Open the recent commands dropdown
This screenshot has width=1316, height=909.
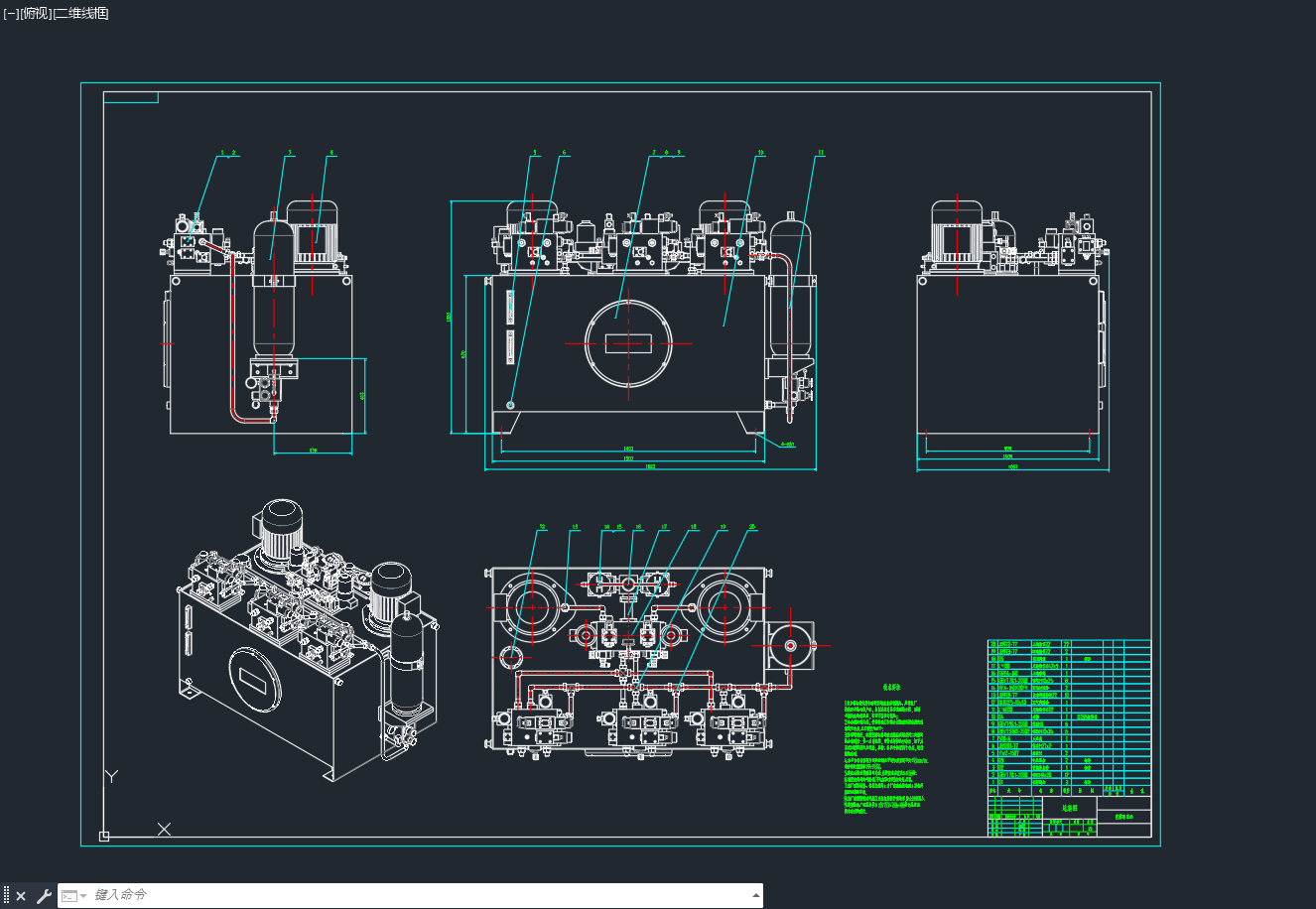[73, 896]
